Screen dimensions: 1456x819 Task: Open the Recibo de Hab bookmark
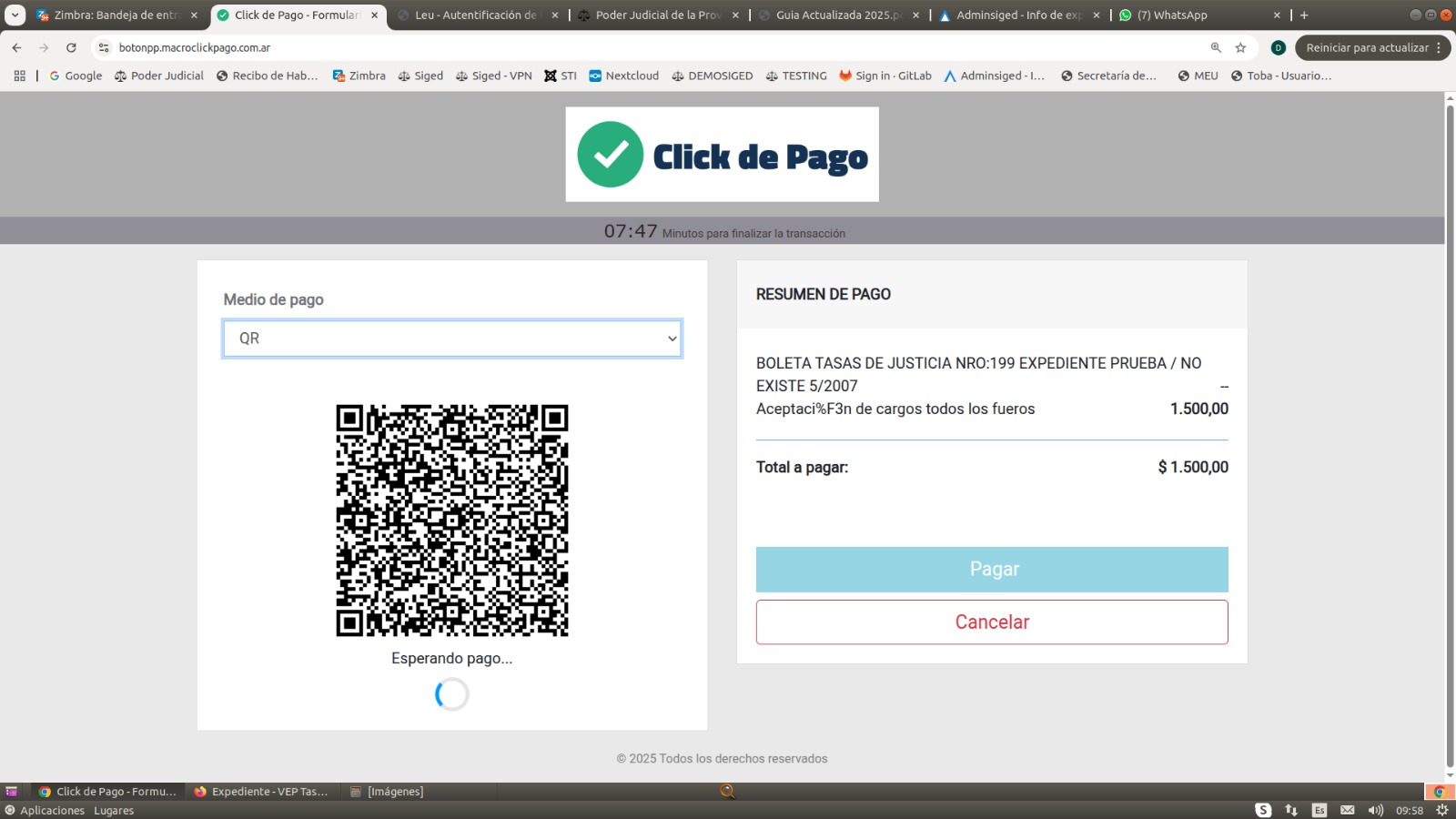point(268,76)
